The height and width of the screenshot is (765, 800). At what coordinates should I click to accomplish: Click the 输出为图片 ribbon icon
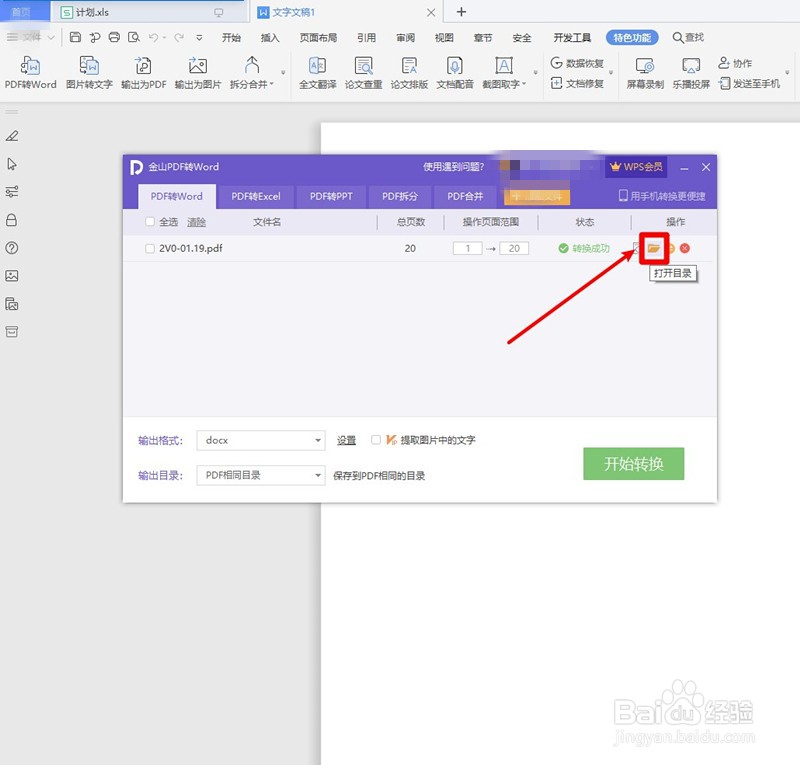[198, 73]
